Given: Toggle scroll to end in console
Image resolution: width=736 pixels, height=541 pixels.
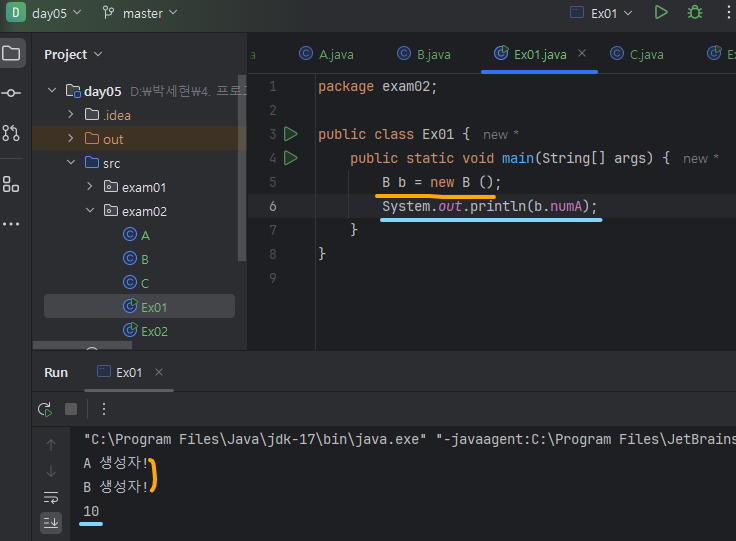Looking at the screenshot, I should point(51,521).
